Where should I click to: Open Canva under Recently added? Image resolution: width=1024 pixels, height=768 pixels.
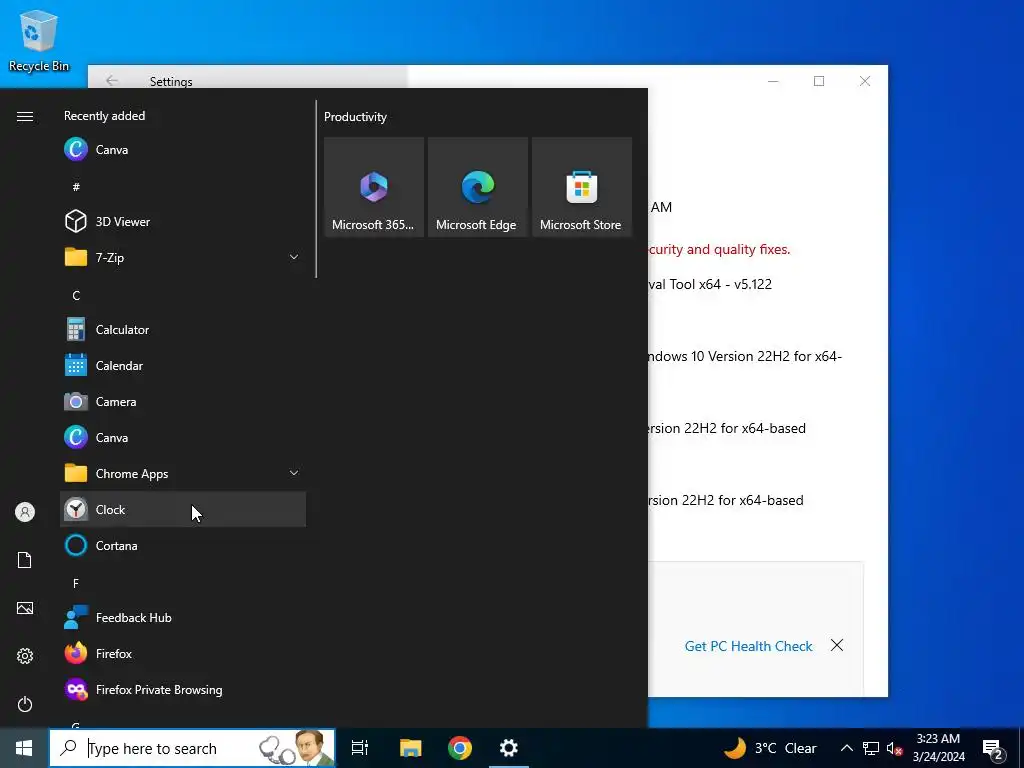(183, 150)
